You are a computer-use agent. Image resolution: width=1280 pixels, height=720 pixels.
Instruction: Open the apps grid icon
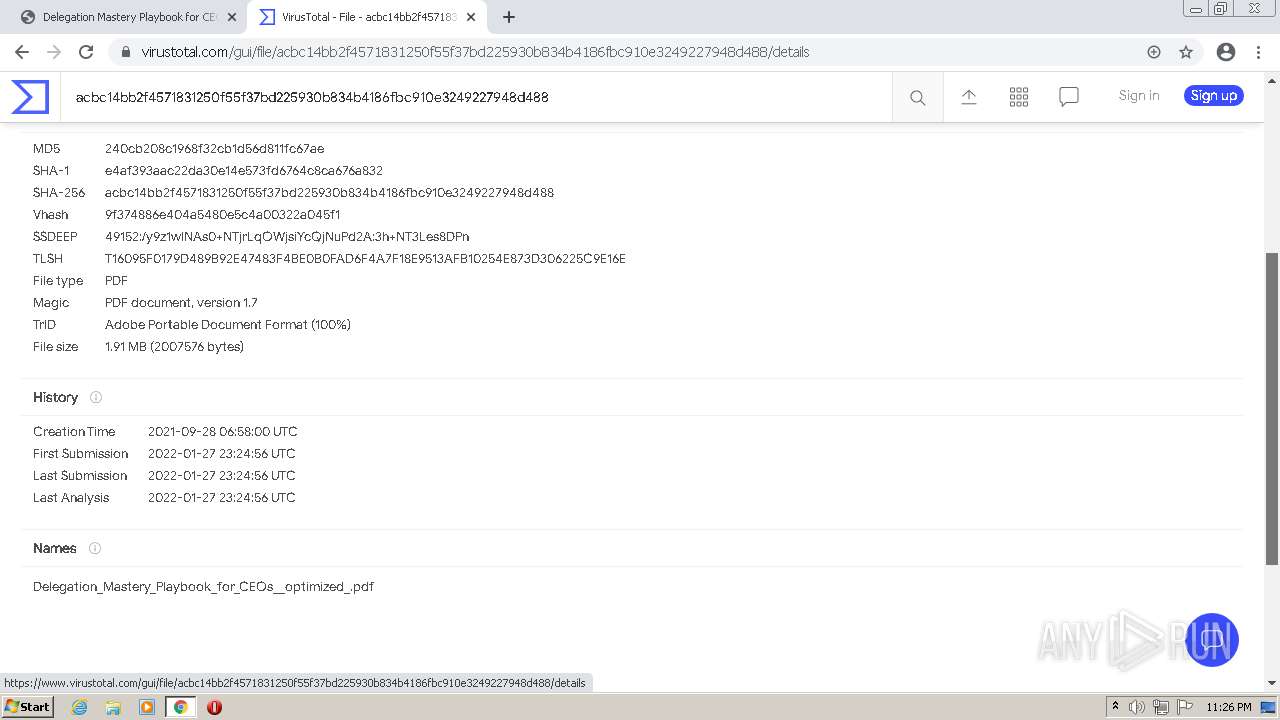click(x=1019, y=97)
